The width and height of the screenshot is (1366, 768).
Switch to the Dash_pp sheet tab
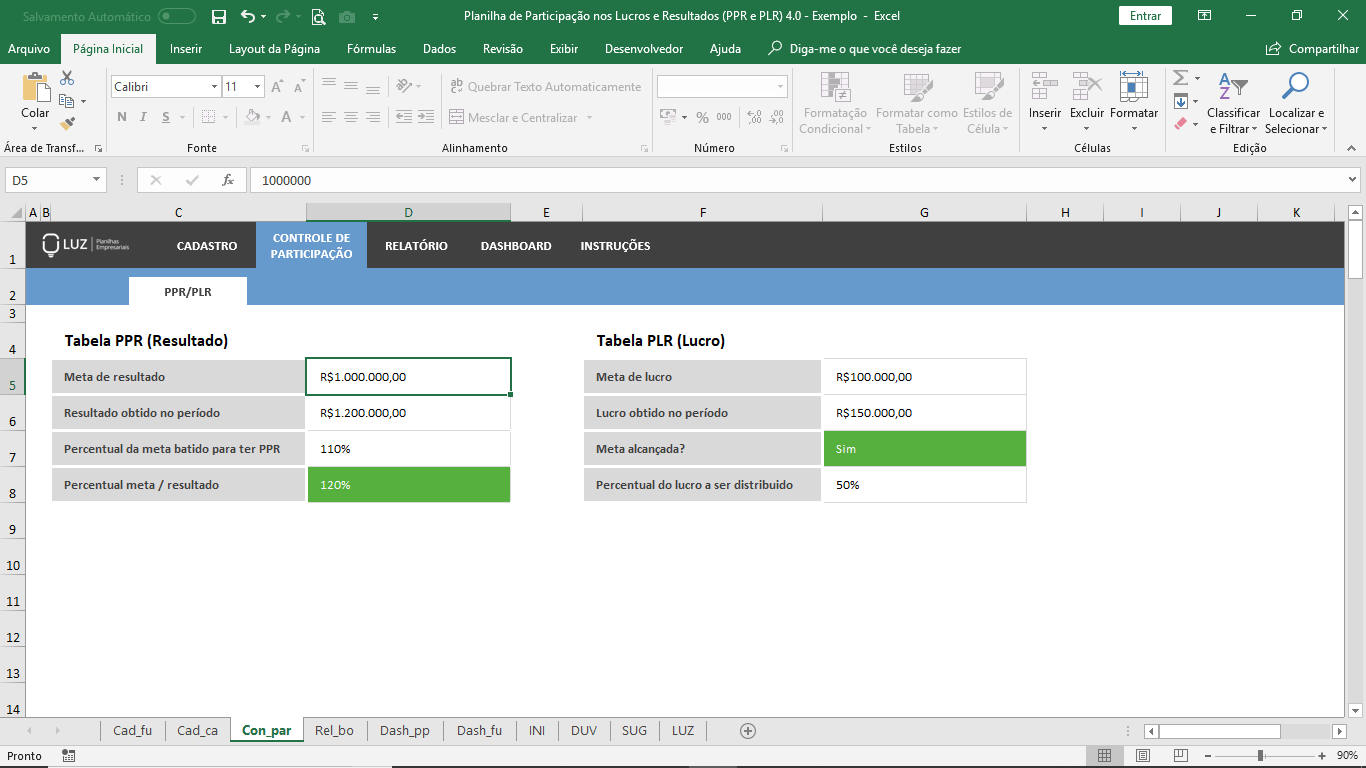point(404,731)
